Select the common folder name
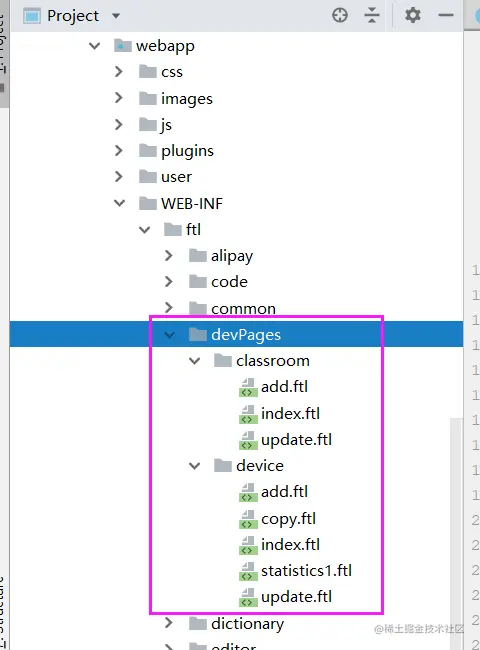Screen dimensions: 480x650 [x=243, y=309]
